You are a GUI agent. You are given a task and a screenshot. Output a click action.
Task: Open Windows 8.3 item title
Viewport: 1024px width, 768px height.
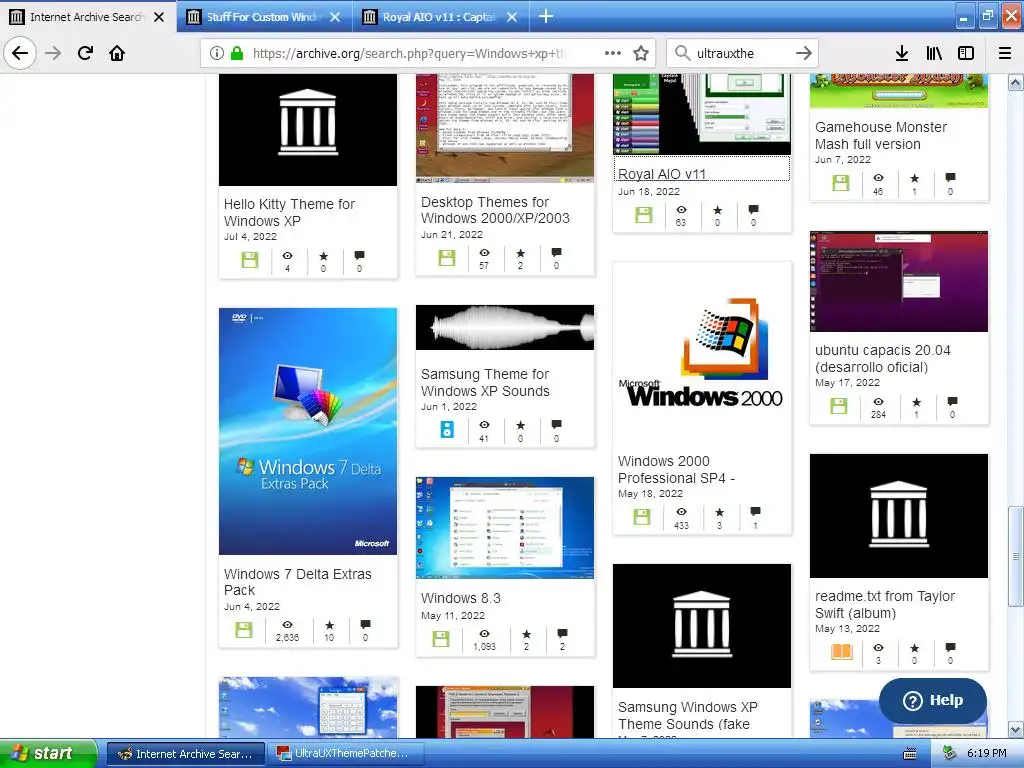coord(460,598)
